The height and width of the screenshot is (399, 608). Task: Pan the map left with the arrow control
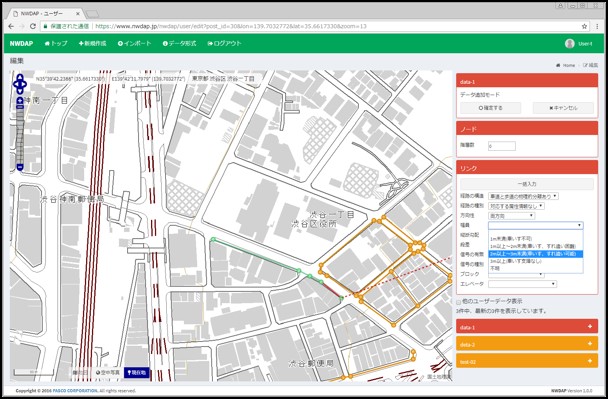click(x=16, y=83)
